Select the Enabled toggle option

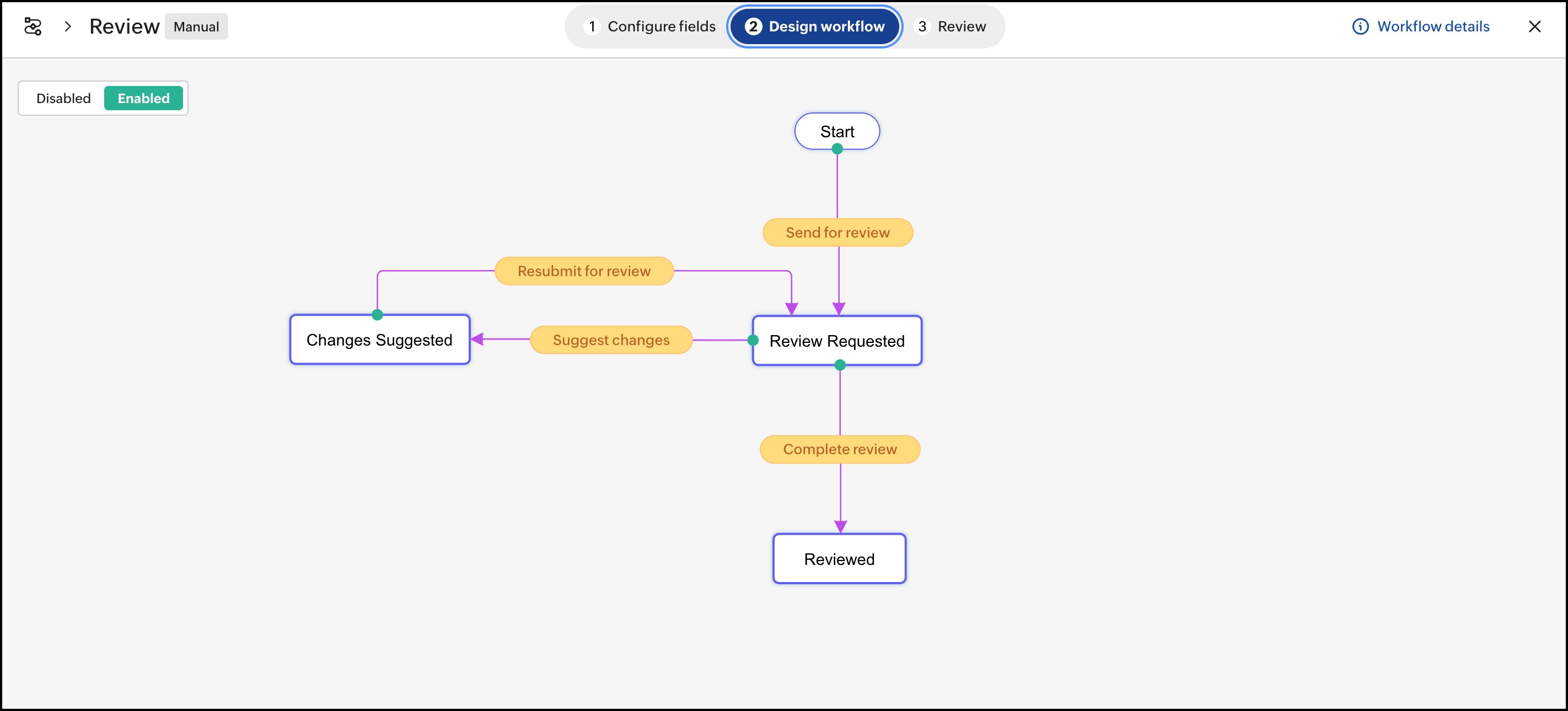pyautogui.click(x=143, y=98)
